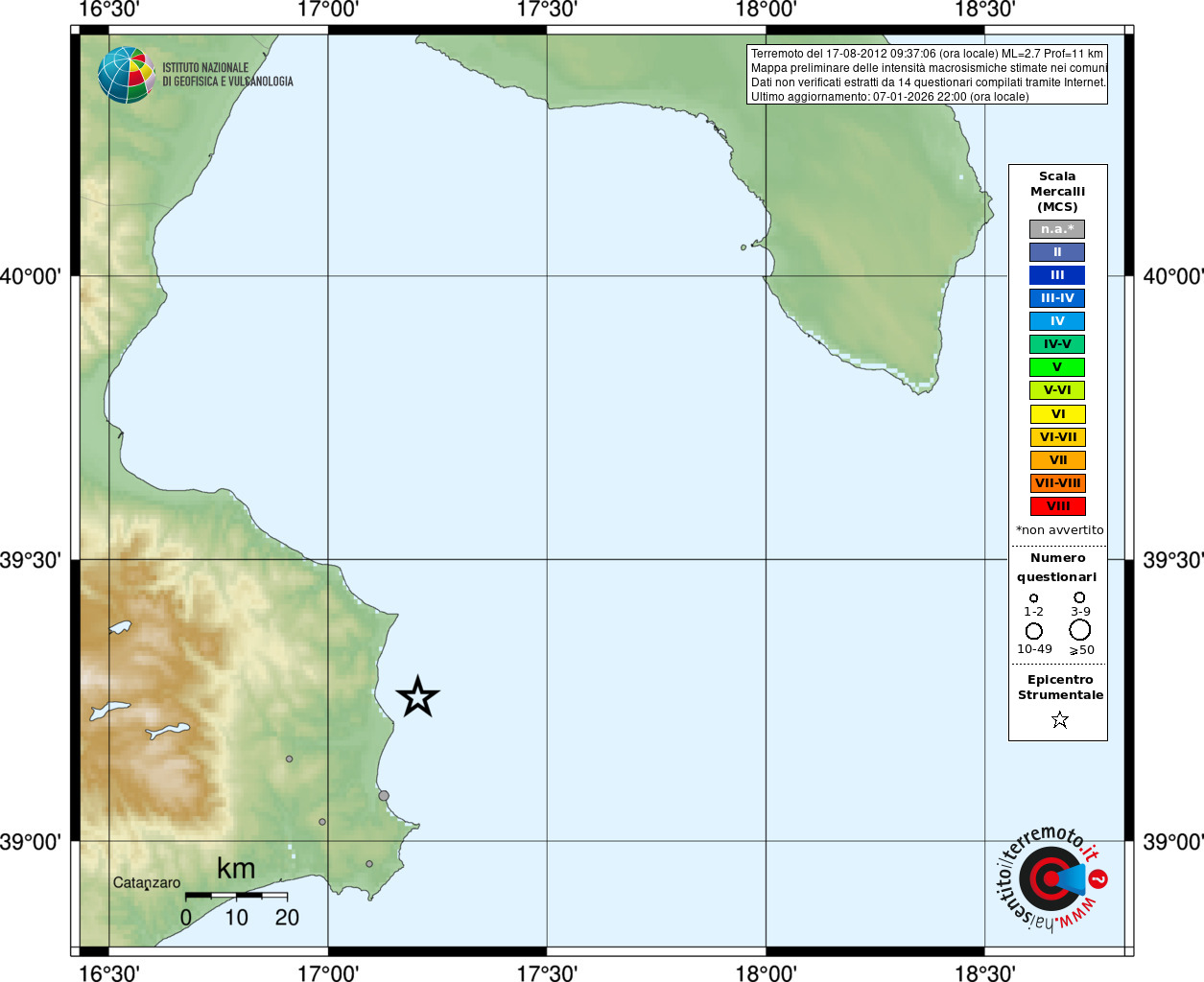Image resolution: width=1204 pixels, height=982 pixels.
Task: Click the top 18°00' longitude label
Action: [x=766, y=10]
